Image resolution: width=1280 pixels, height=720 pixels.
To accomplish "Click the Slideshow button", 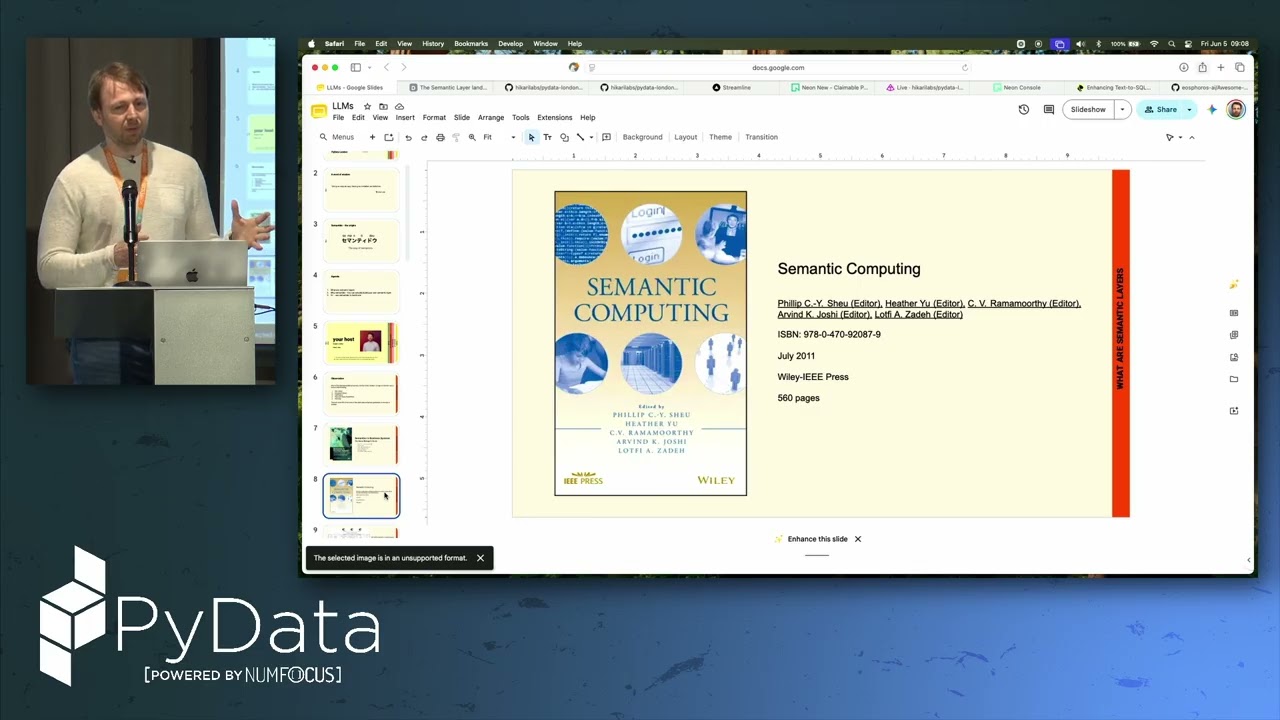I will point(1088,109).
